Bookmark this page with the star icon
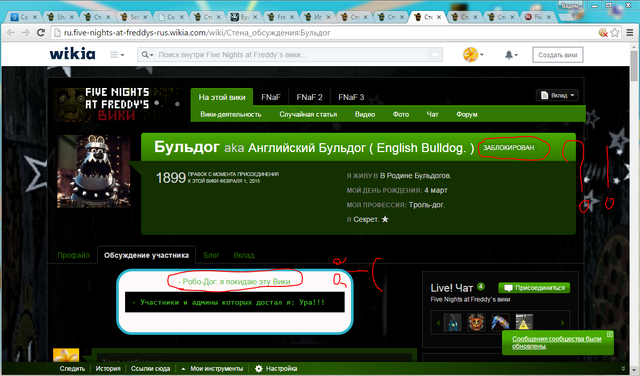 (x=615, y=33)
